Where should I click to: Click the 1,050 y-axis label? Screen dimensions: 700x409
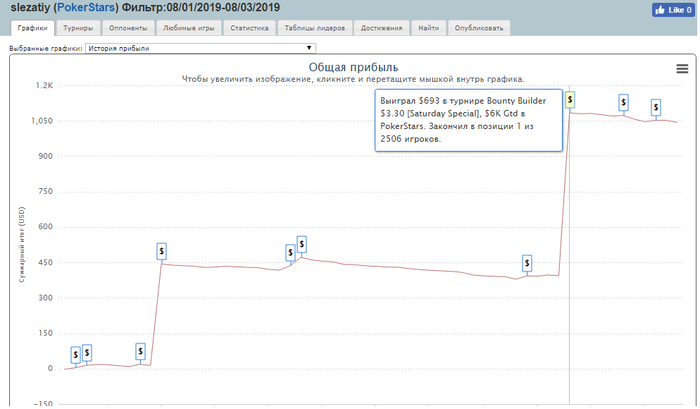[42, 121]
